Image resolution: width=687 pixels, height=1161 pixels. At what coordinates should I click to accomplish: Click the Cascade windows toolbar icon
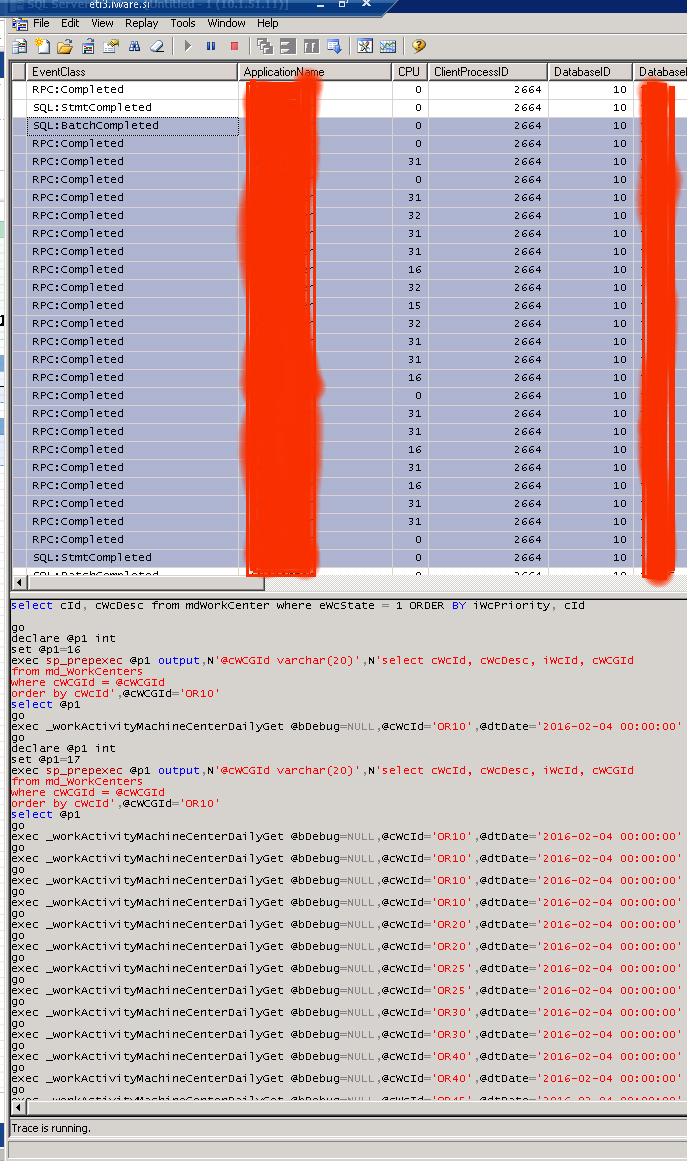264,47
